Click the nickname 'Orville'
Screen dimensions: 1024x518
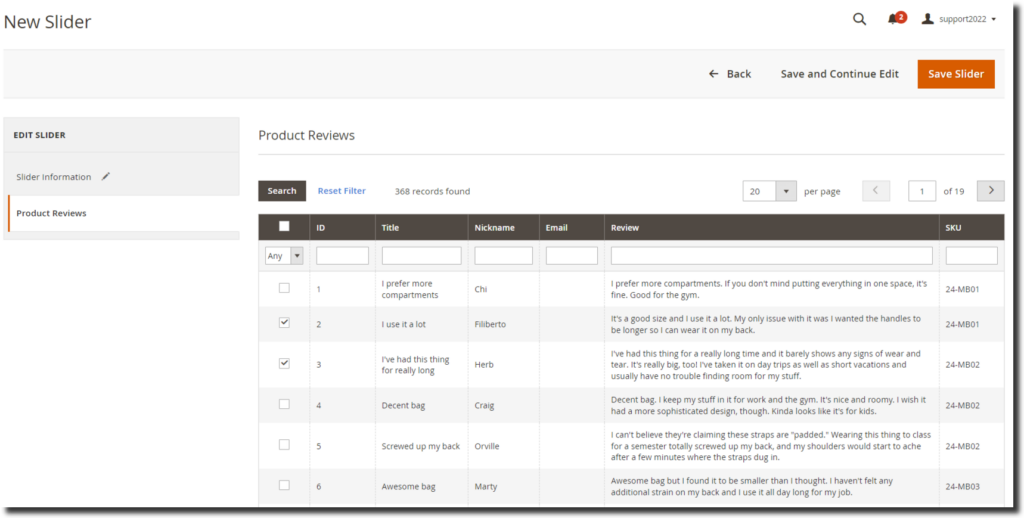point(487,446)
